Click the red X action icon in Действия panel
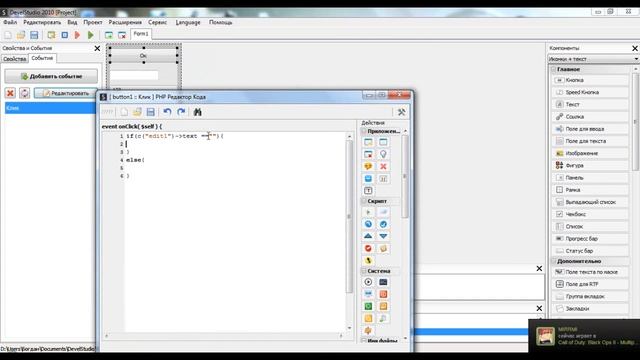The width and height of the screenshot is (640, 360). 383,167
